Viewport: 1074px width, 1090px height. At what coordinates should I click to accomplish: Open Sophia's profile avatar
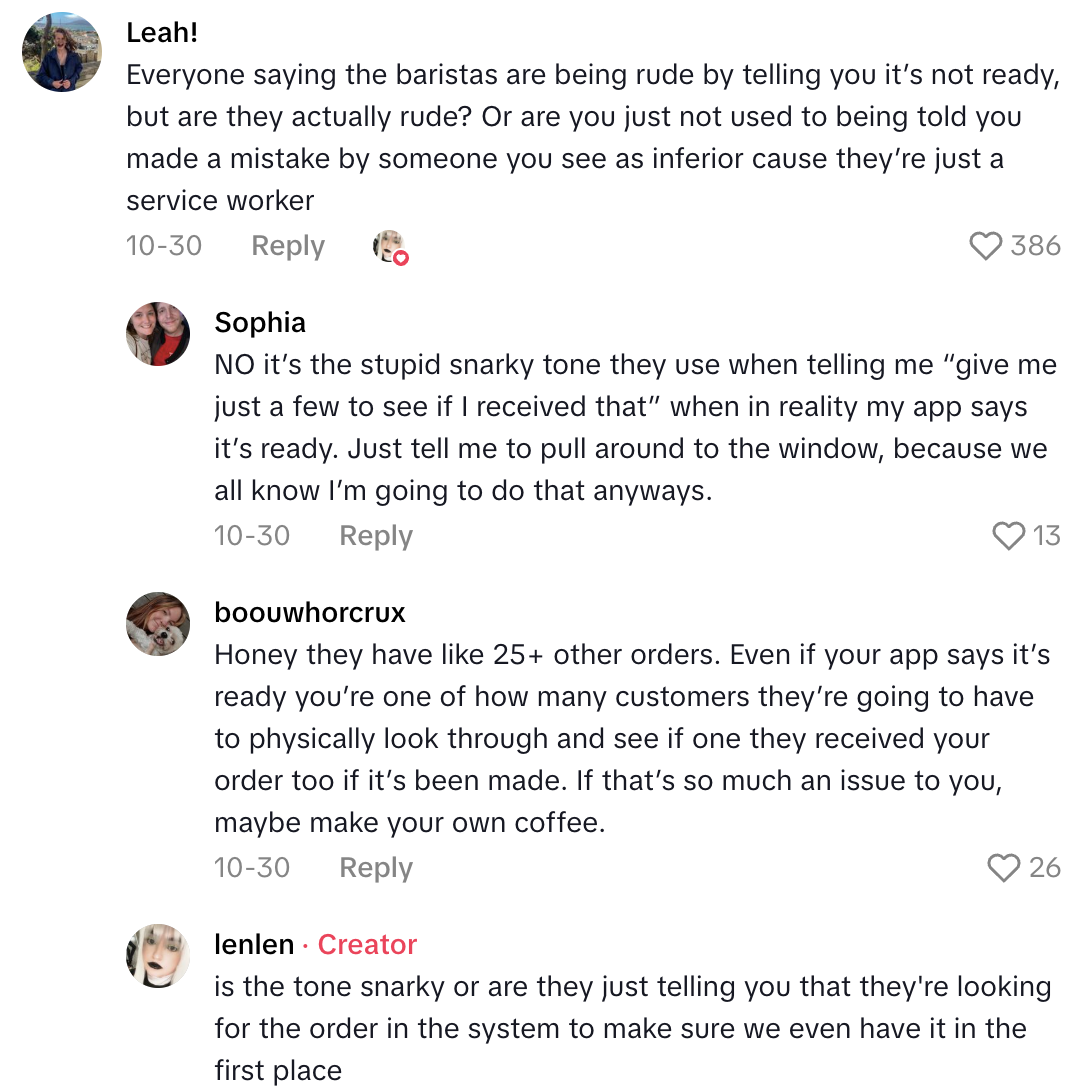(x=157, y=334)
